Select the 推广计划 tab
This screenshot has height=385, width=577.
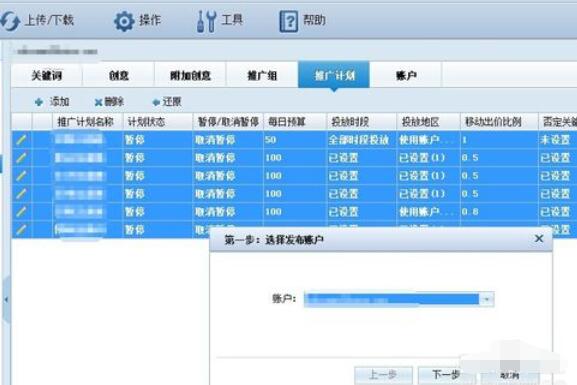click(334, 75)
